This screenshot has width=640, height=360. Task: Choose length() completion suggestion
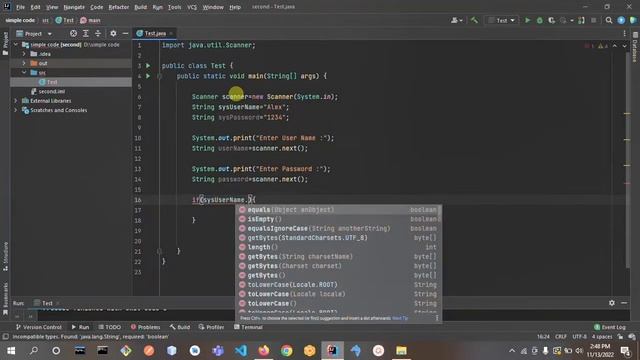[x=338, y=247]
